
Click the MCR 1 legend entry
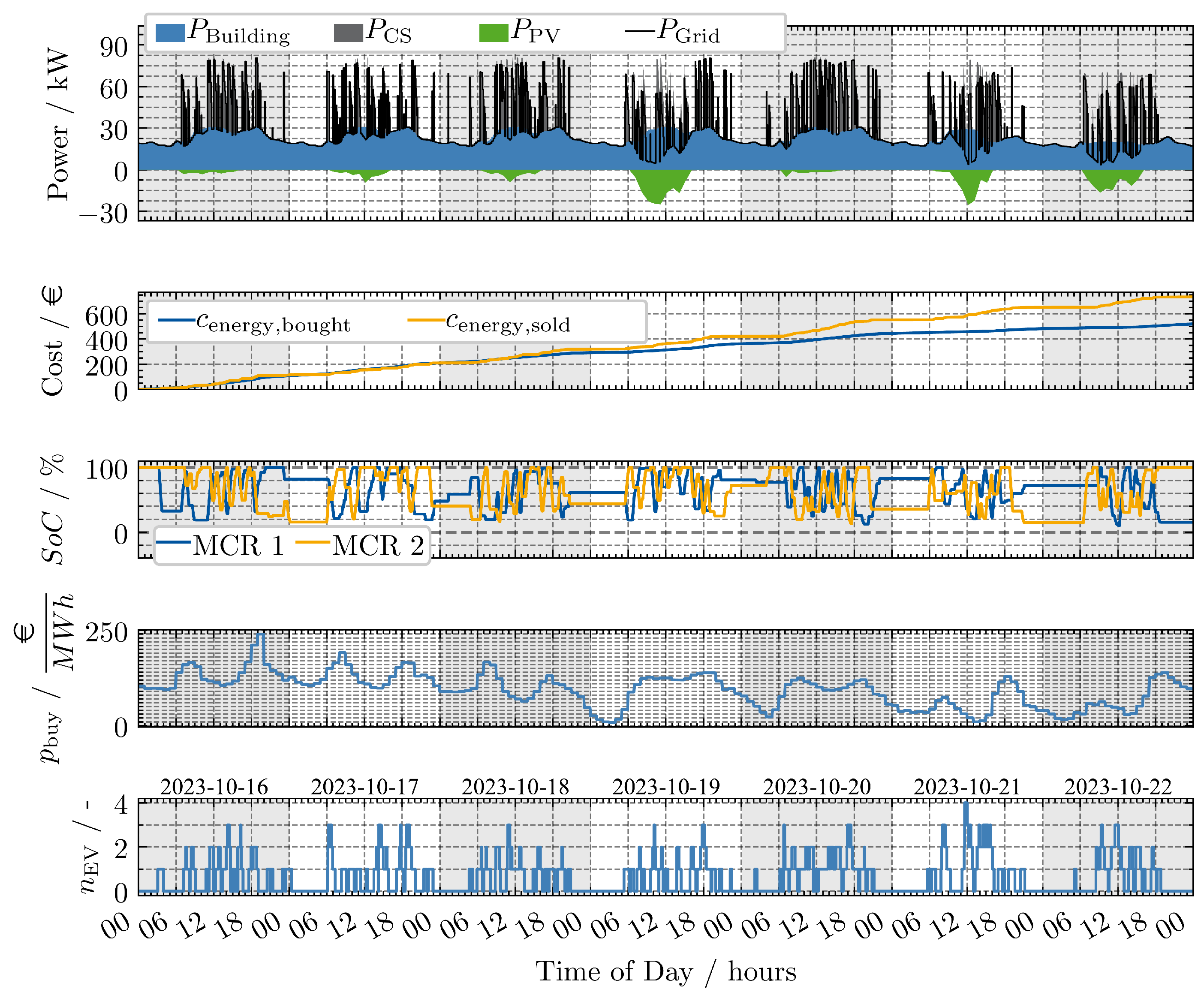220,545
